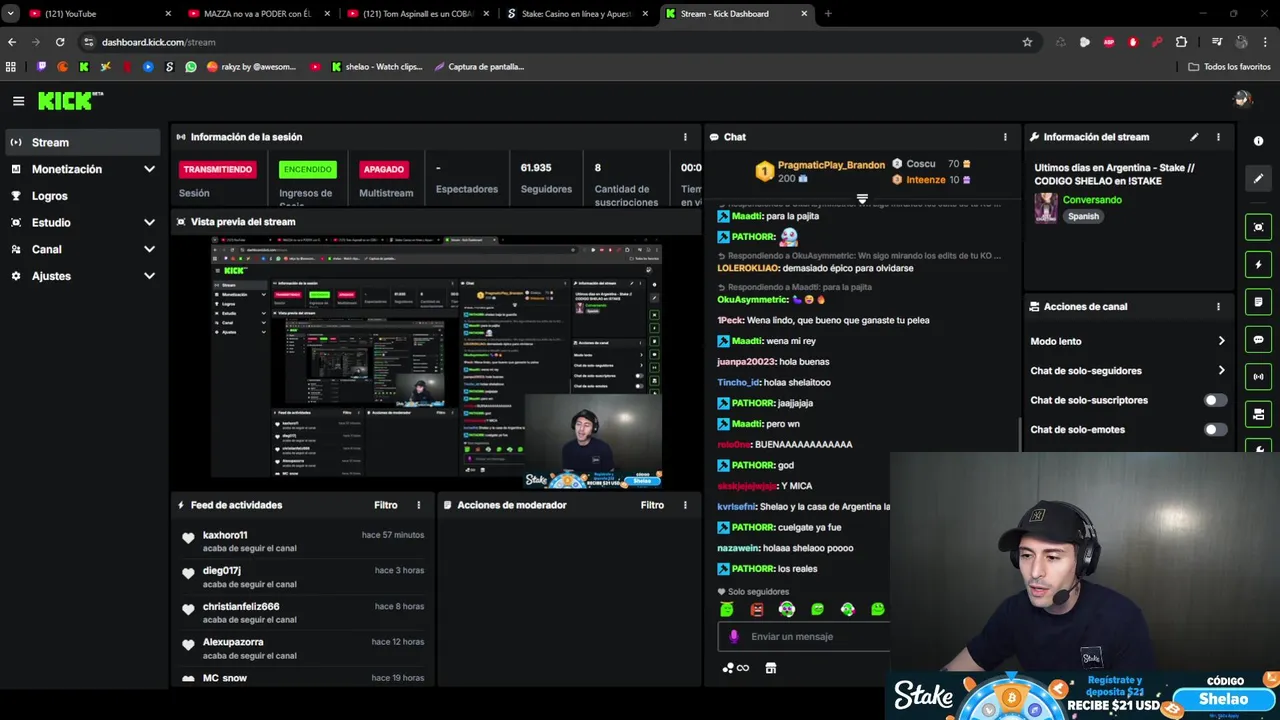
Task: Open Captura de pantalla bookmark
Action: (479, 67)
